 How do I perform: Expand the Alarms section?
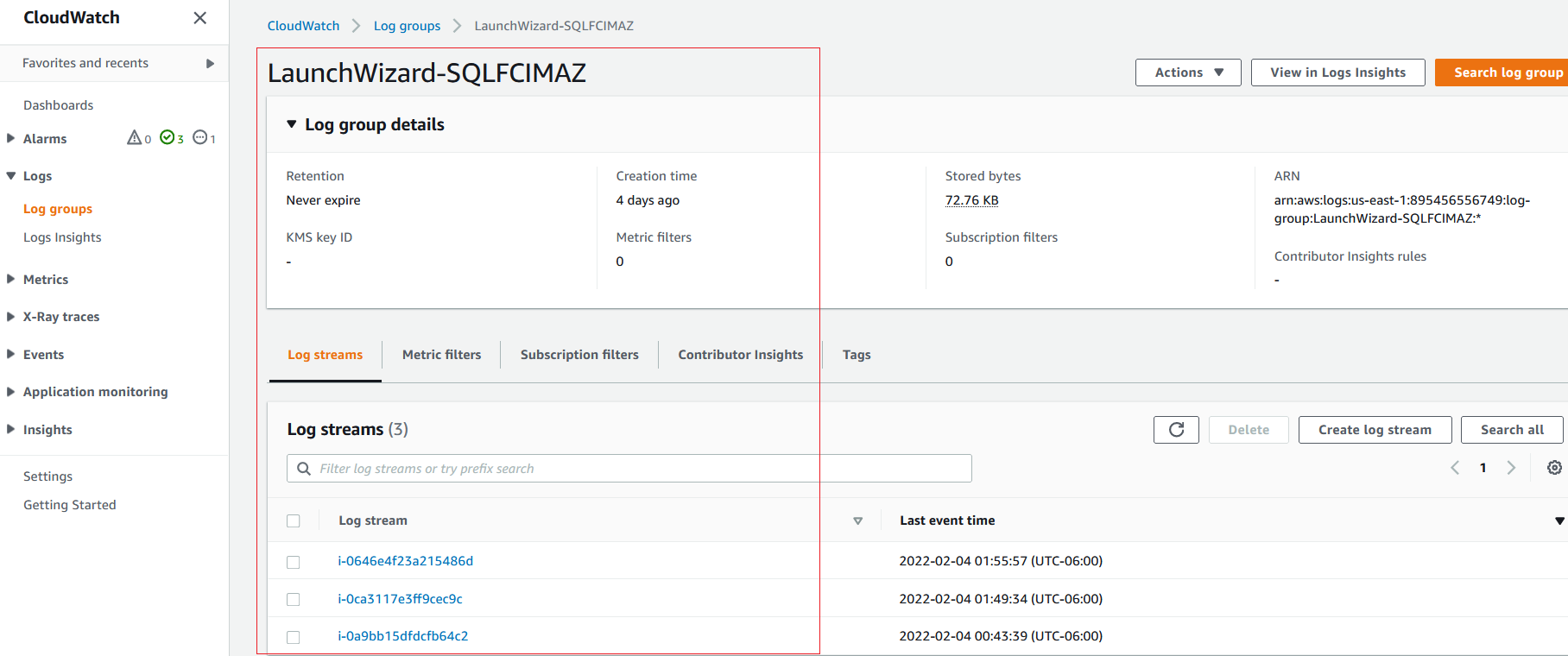(10, 138)
